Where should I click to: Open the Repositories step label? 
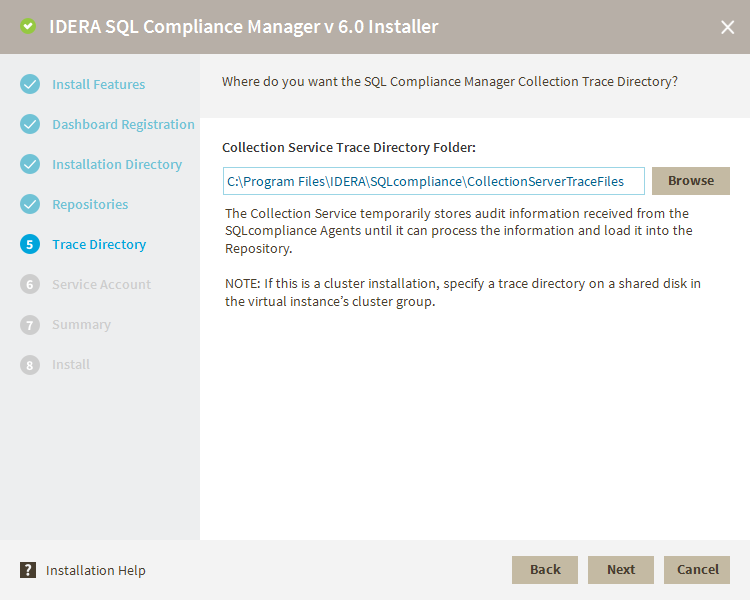pos(90,204)
